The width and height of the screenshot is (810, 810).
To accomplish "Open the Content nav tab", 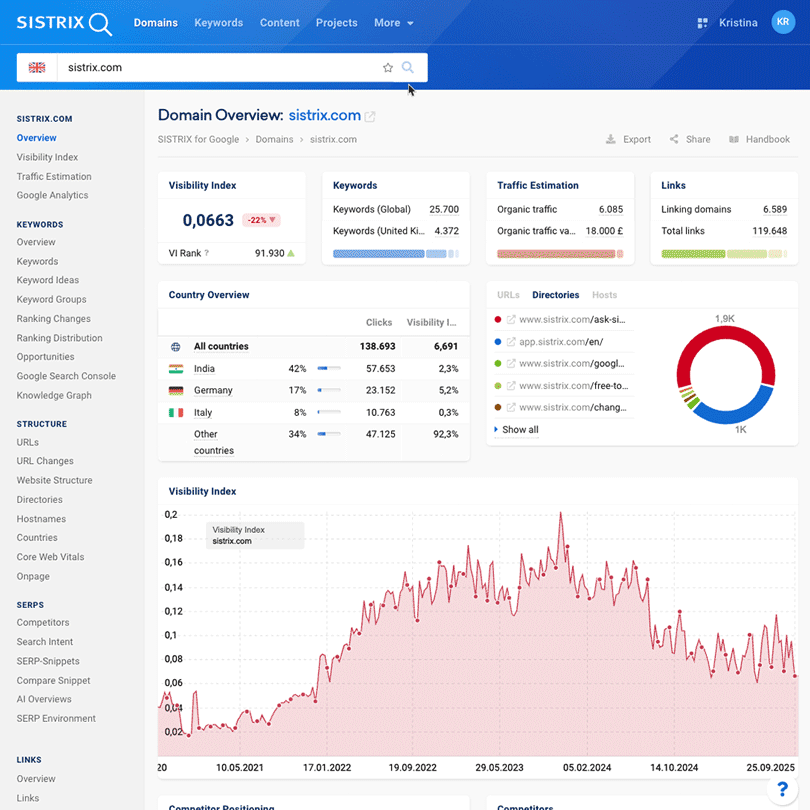I will pyautogui.click(x=279, y=23).
